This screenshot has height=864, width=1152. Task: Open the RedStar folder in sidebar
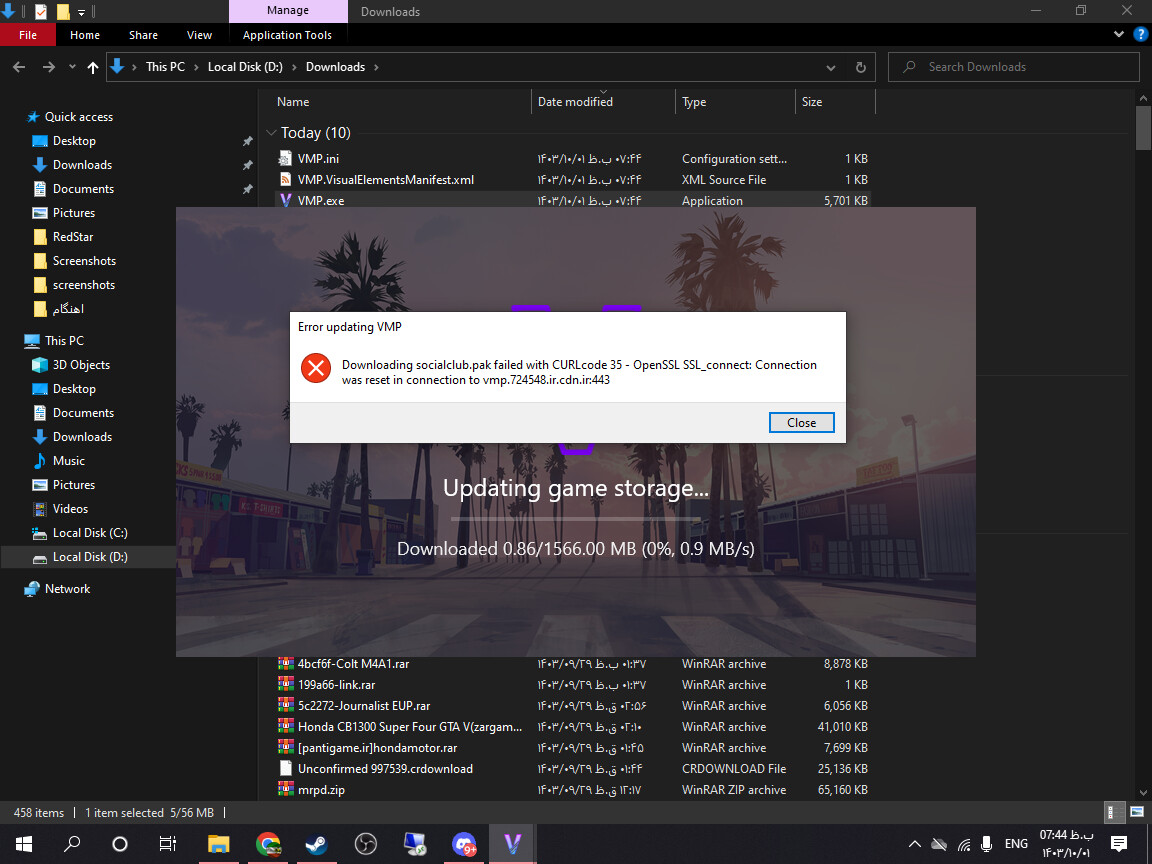(72, 237)
